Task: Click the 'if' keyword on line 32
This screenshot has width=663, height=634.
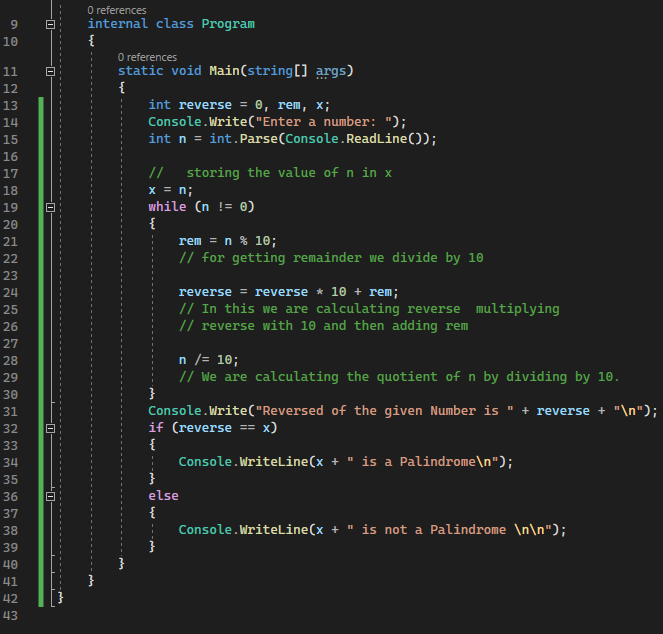Action: [x=156, y=428]
